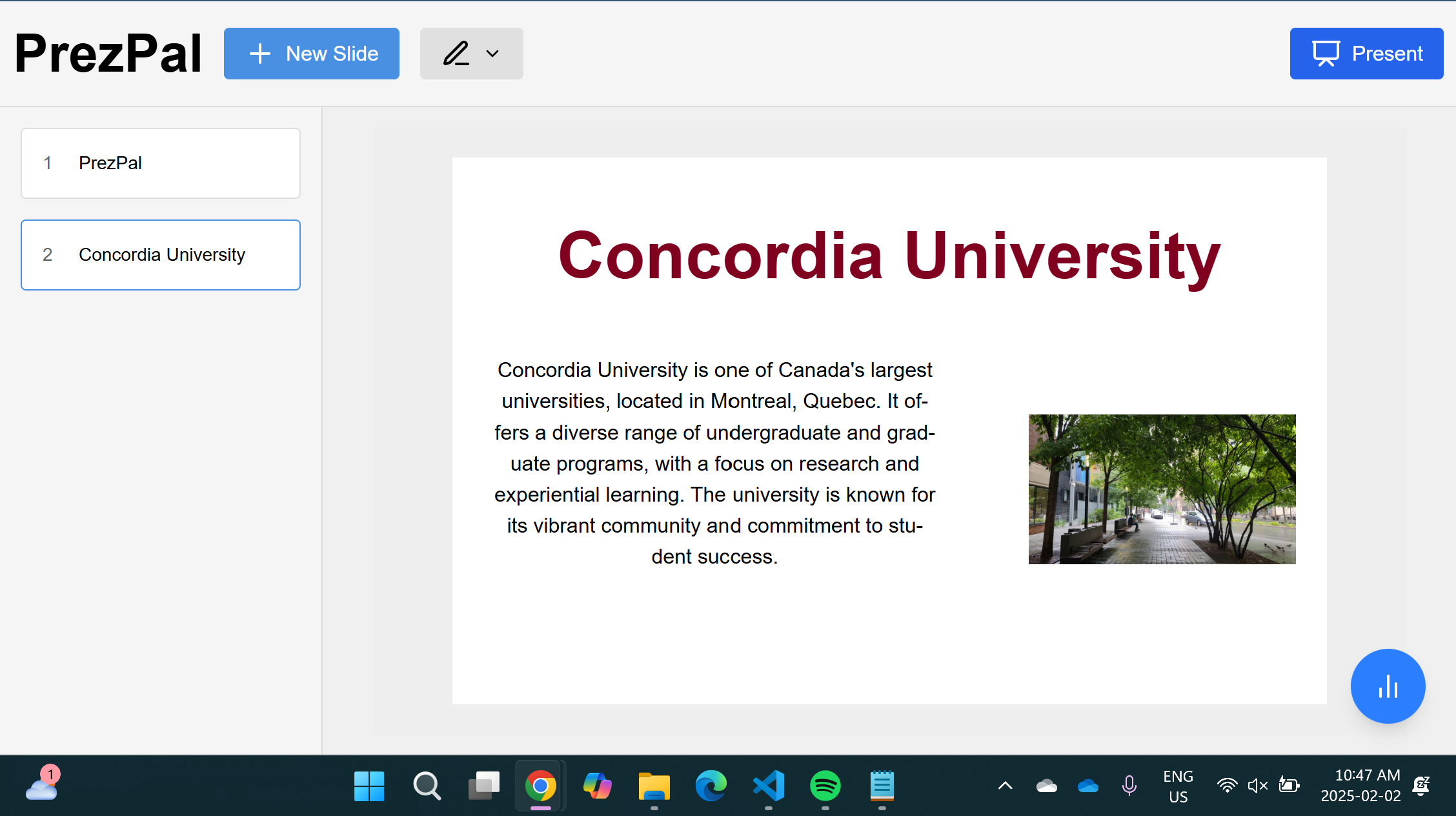Click the slide body paragraph text

click(x=714, y=463)
